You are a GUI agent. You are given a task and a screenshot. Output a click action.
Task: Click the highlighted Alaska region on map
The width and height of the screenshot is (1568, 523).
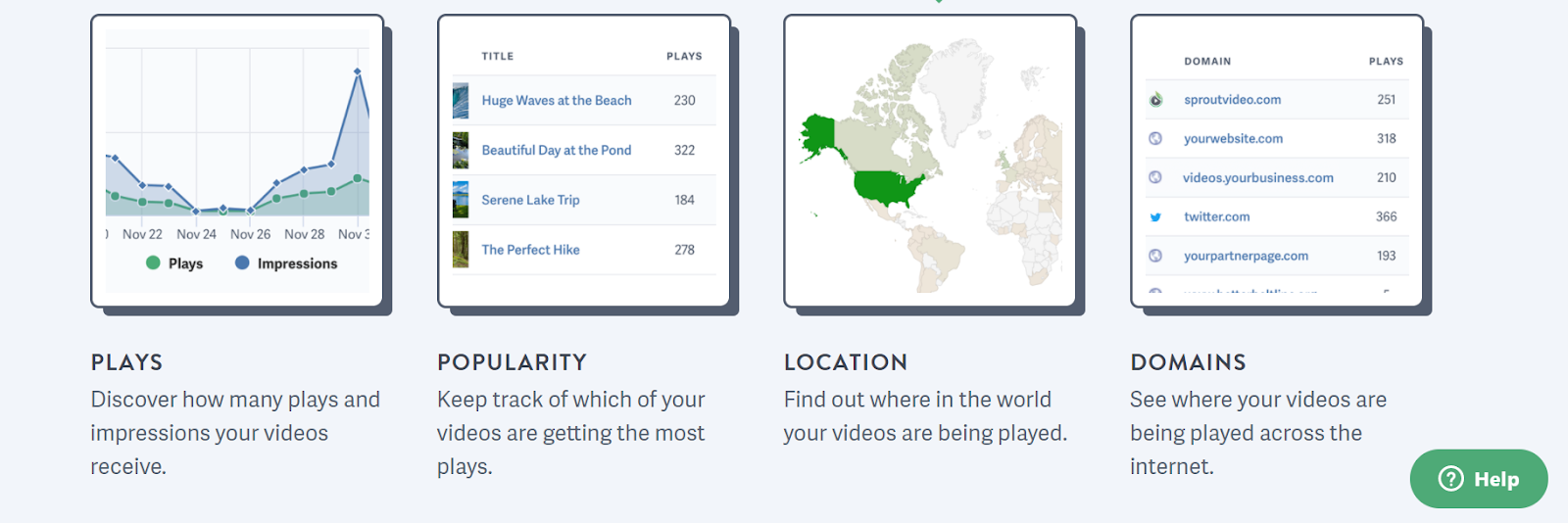818,135
